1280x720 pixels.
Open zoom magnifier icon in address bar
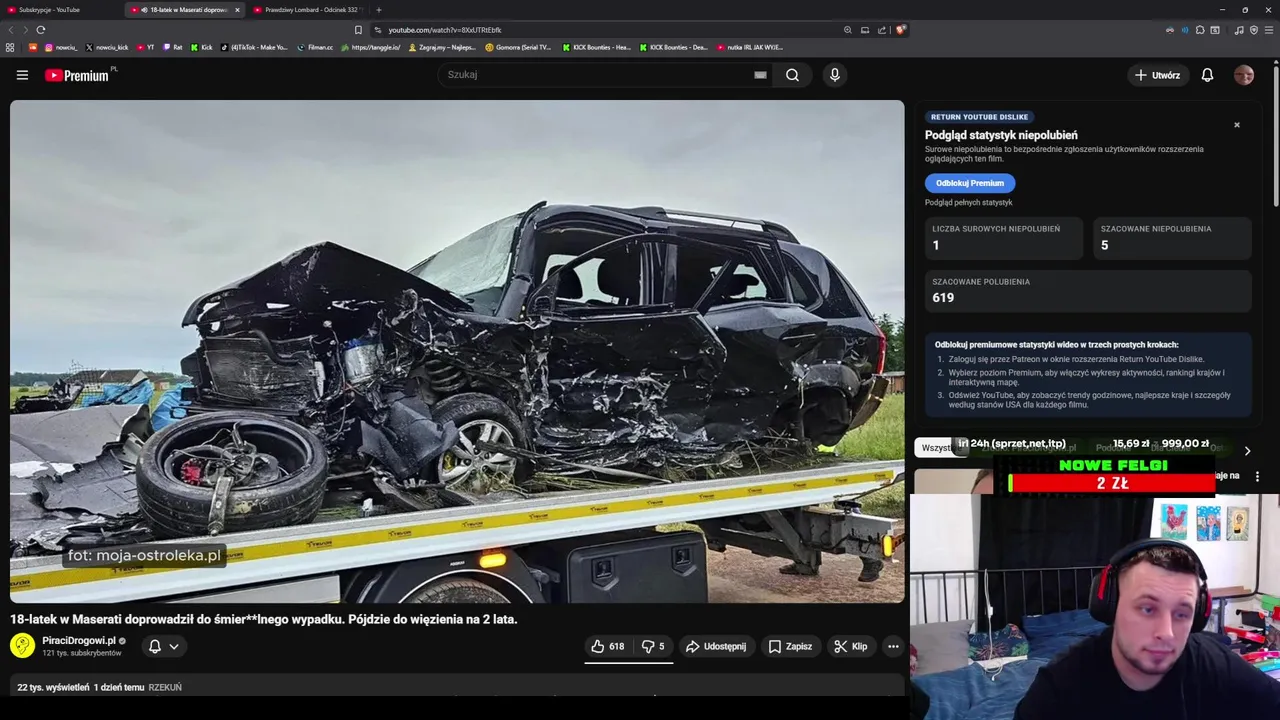848,30
